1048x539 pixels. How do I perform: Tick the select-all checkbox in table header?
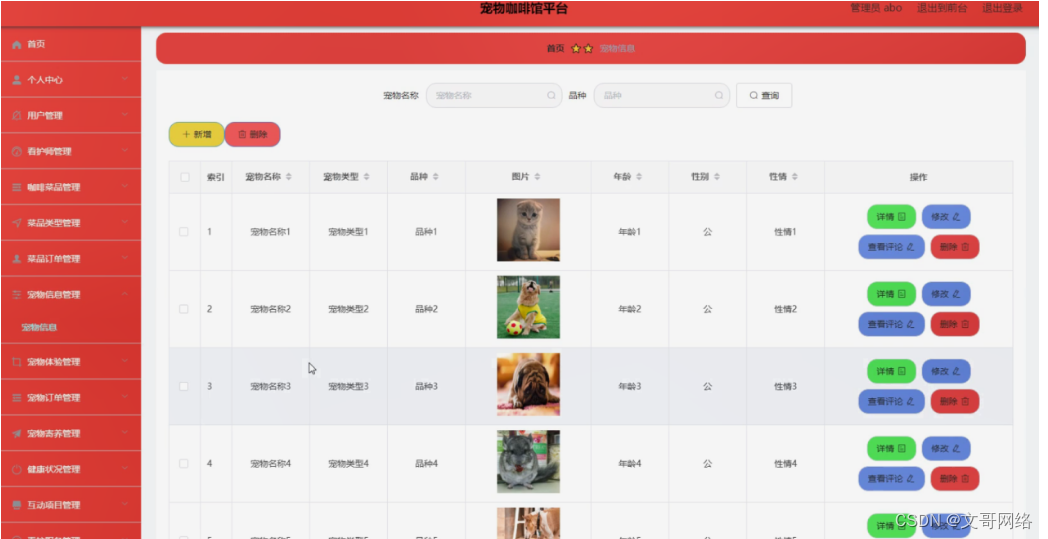click(184, 177)
